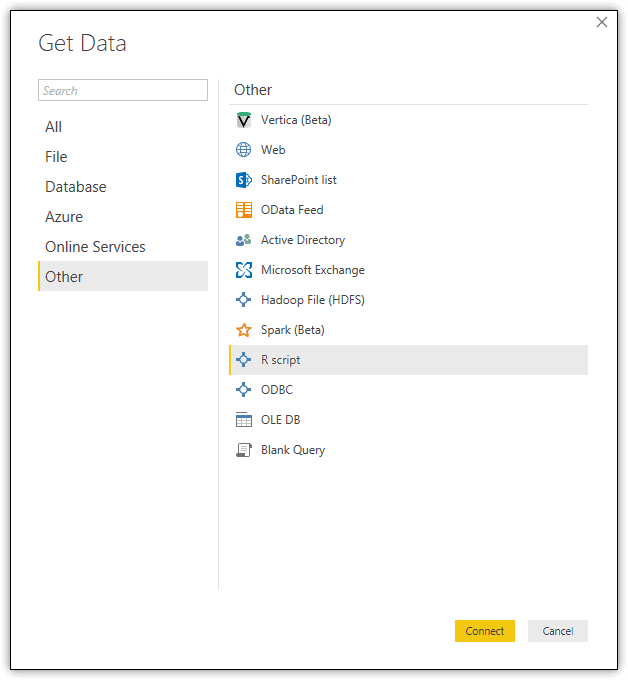Click the R script connector icon
This screenshot has width=628, height=680.
[243, 360]
